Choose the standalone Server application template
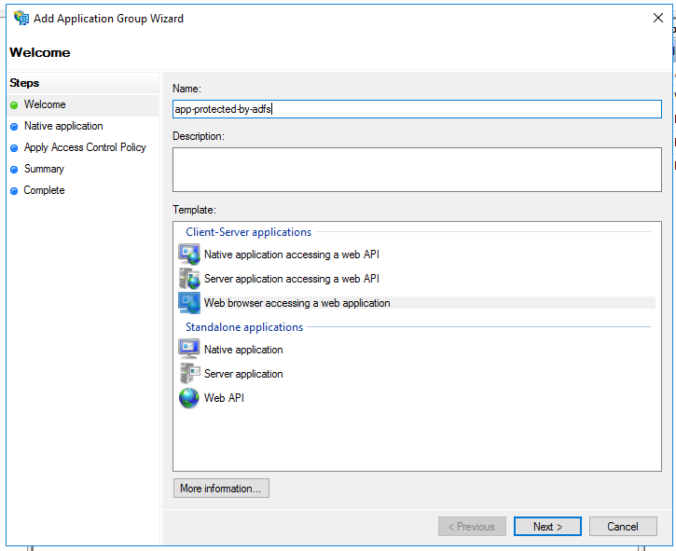This screenshot has width=676, height=551. click(x=244, y=373)
